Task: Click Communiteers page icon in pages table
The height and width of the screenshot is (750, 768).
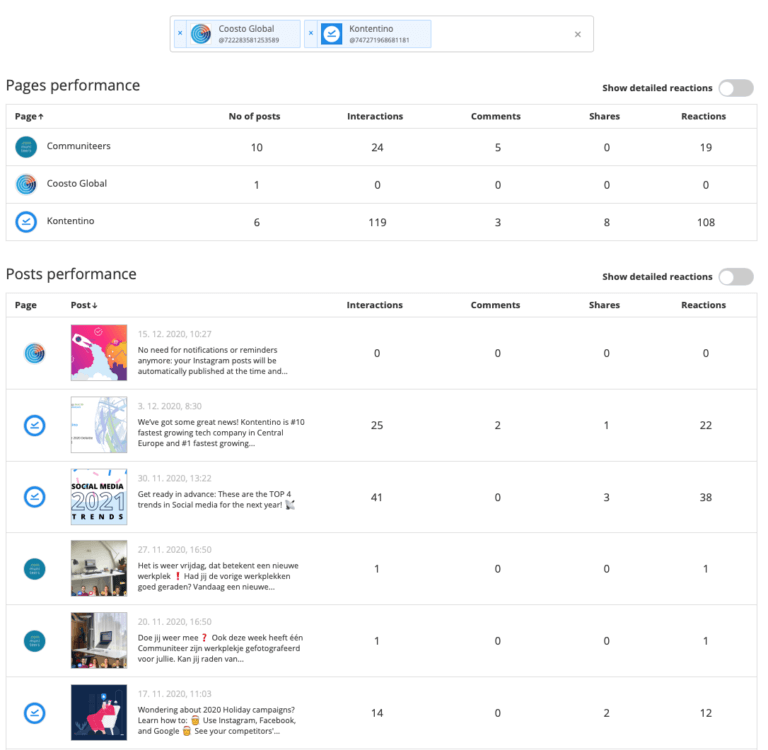Action: [26, 147]
